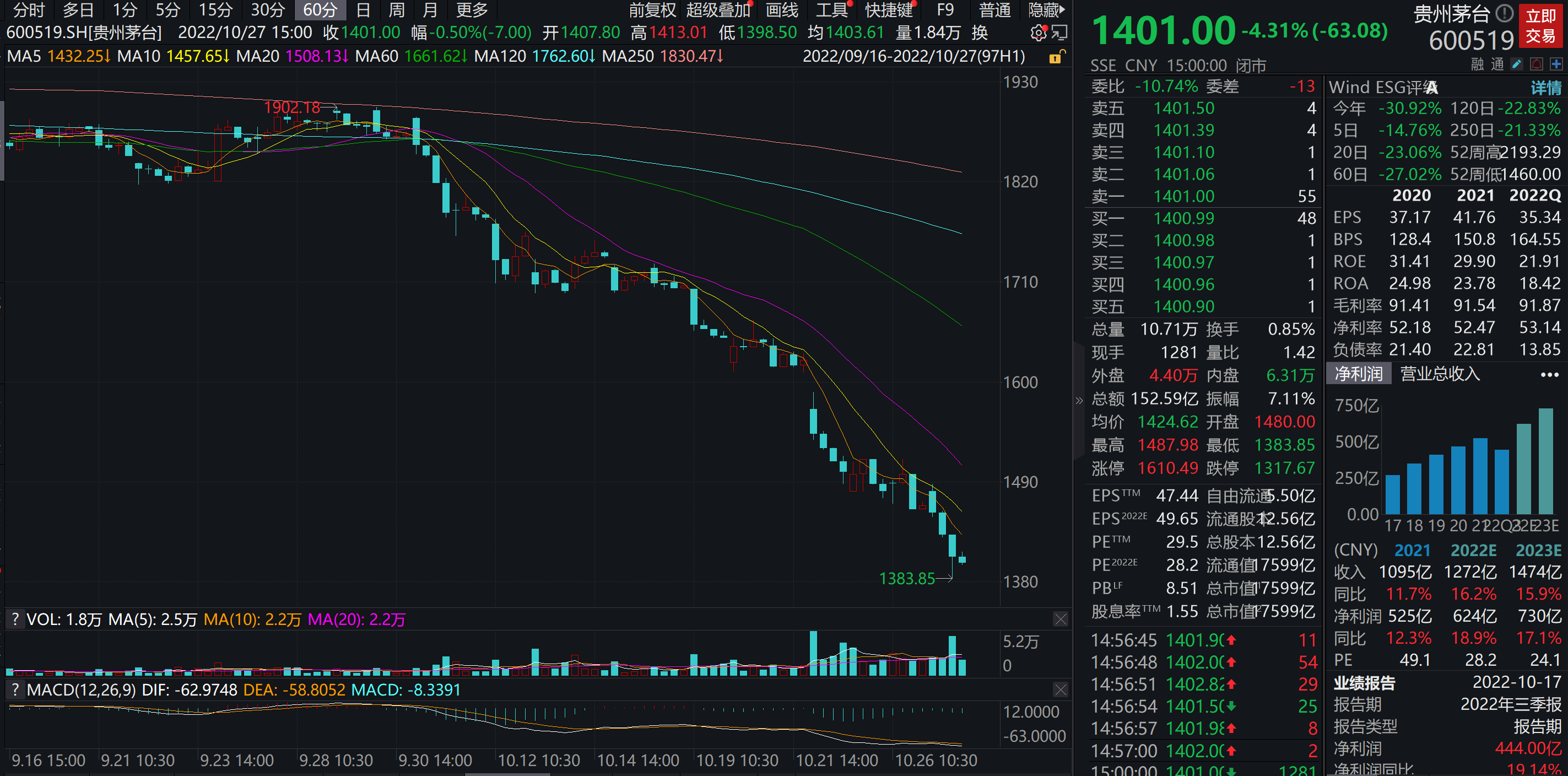Close the VOL indicator panel
The image size is (1568, 776).
point(1061,619)
